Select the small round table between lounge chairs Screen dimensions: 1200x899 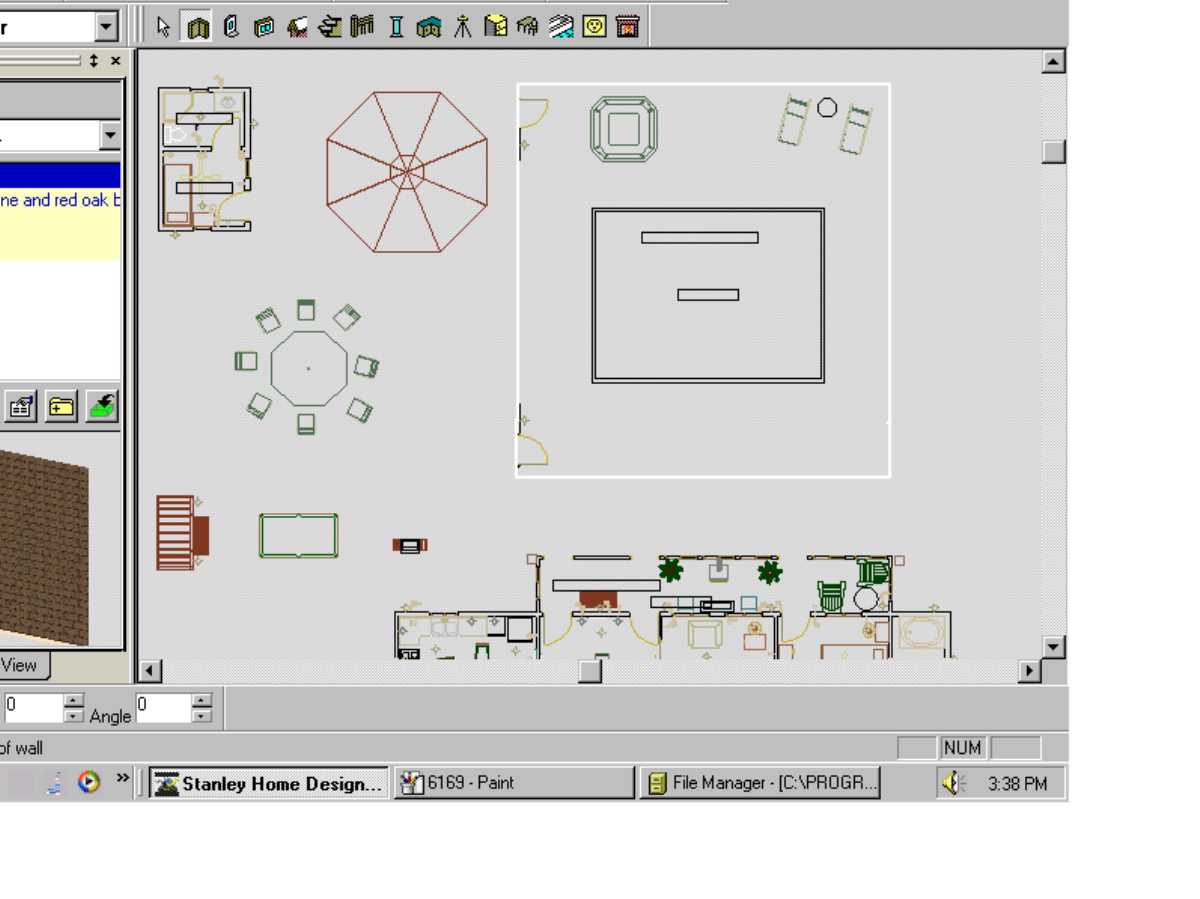tap(827, 107)
